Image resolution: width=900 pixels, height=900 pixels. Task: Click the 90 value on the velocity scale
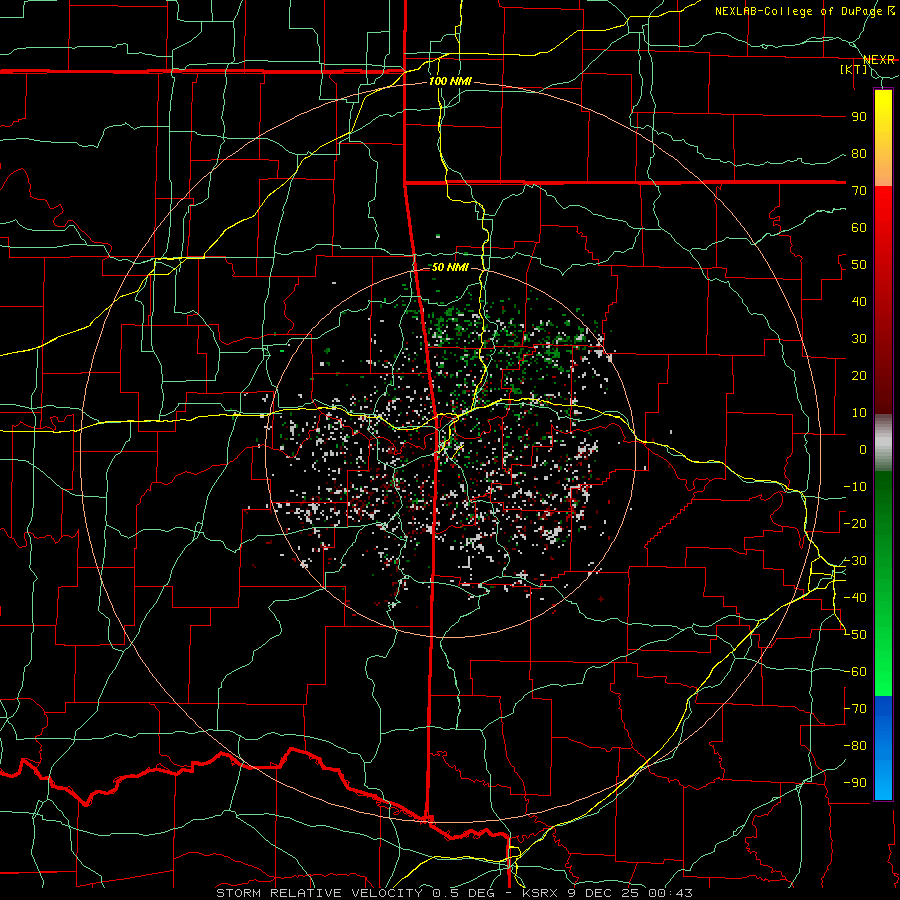859,117
